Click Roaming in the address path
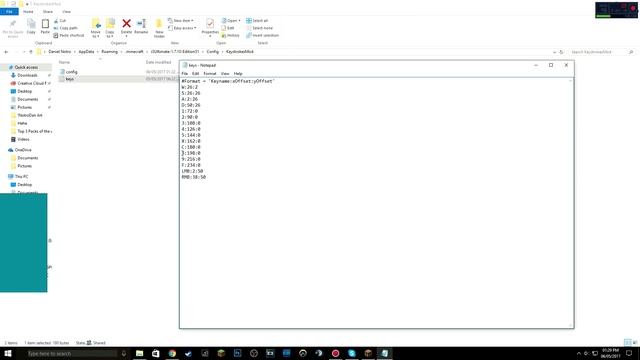Screen dimensions: 640x360 click(109, 52)
